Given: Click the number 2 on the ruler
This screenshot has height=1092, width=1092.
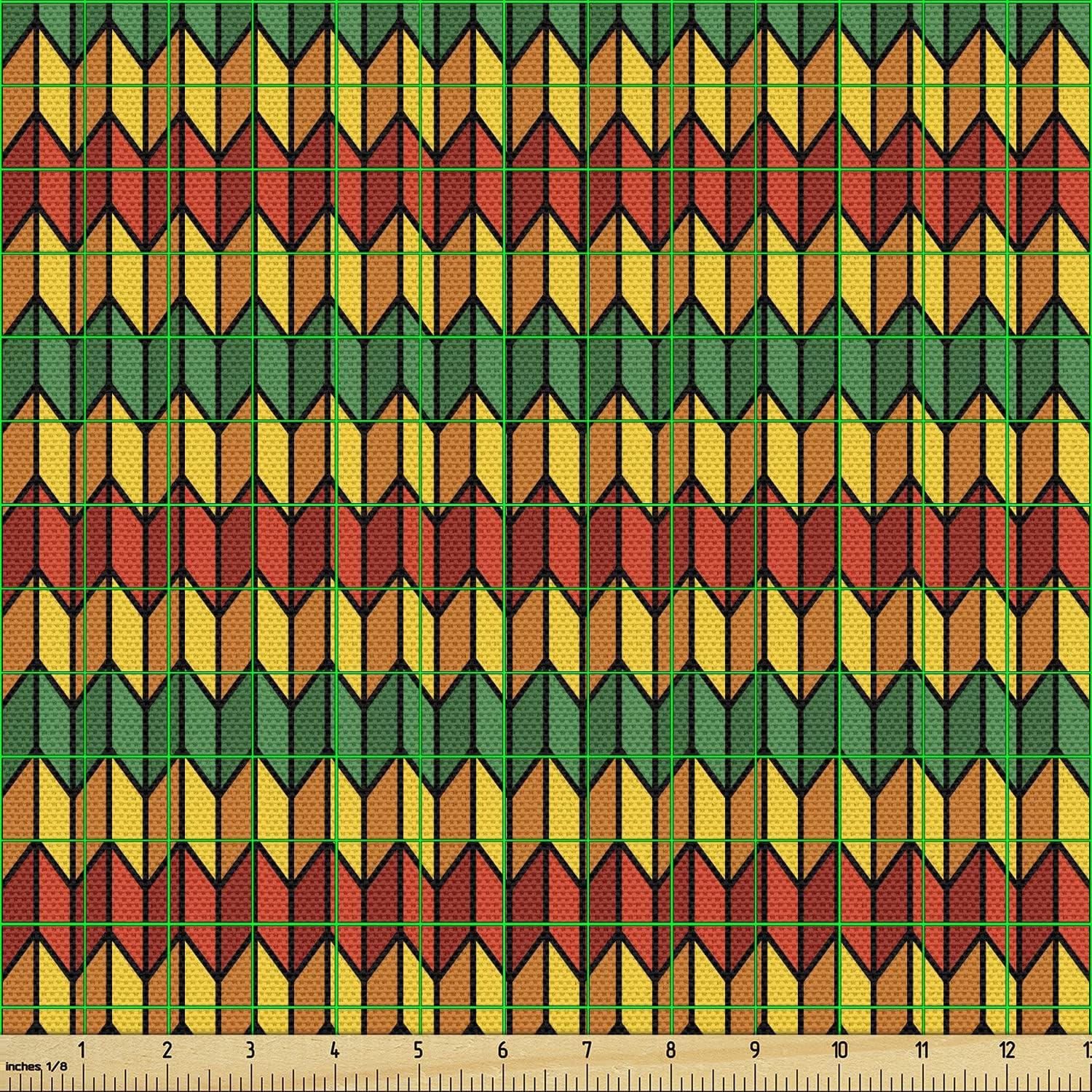Looking at the screenshot, I should coord(167,1050).
